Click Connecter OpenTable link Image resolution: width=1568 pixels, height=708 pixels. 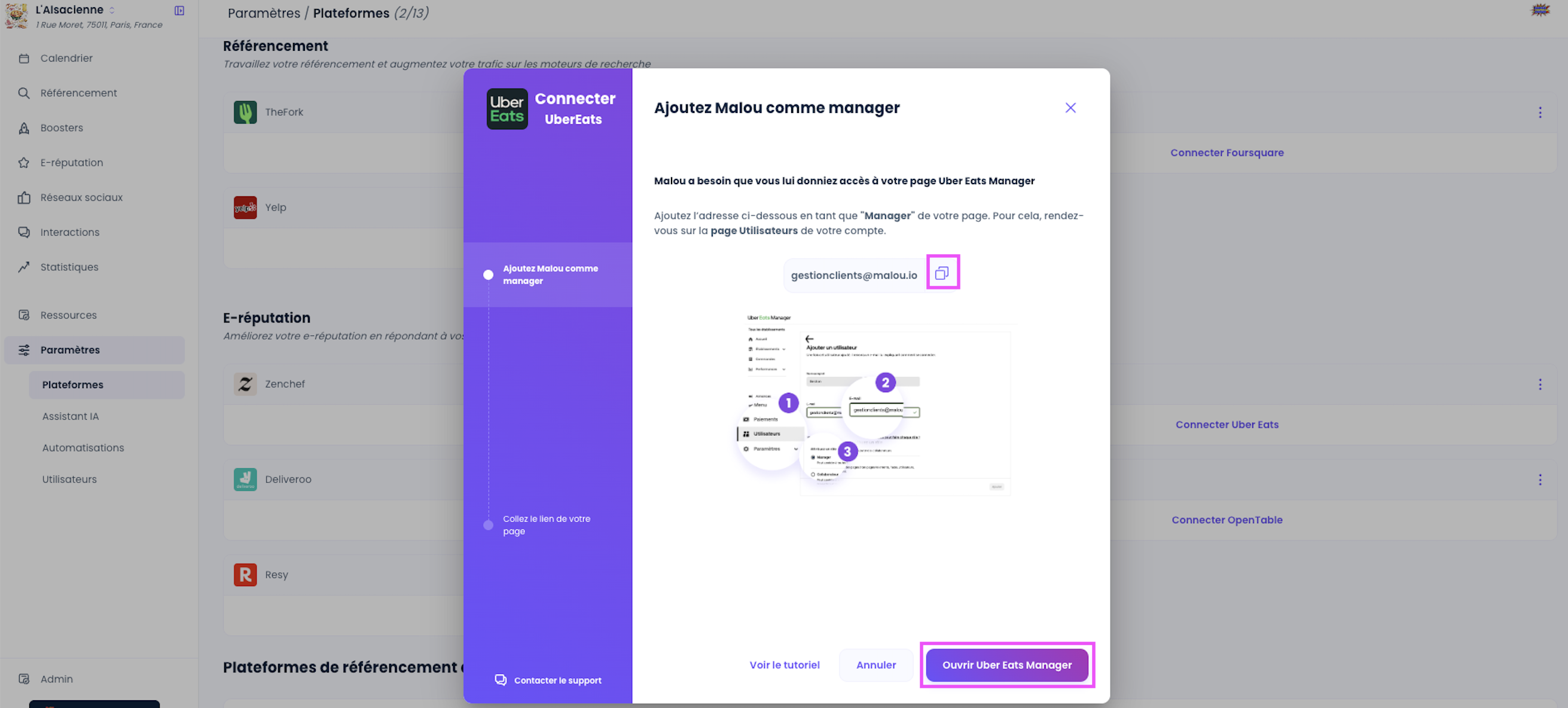pos(1227,519)
